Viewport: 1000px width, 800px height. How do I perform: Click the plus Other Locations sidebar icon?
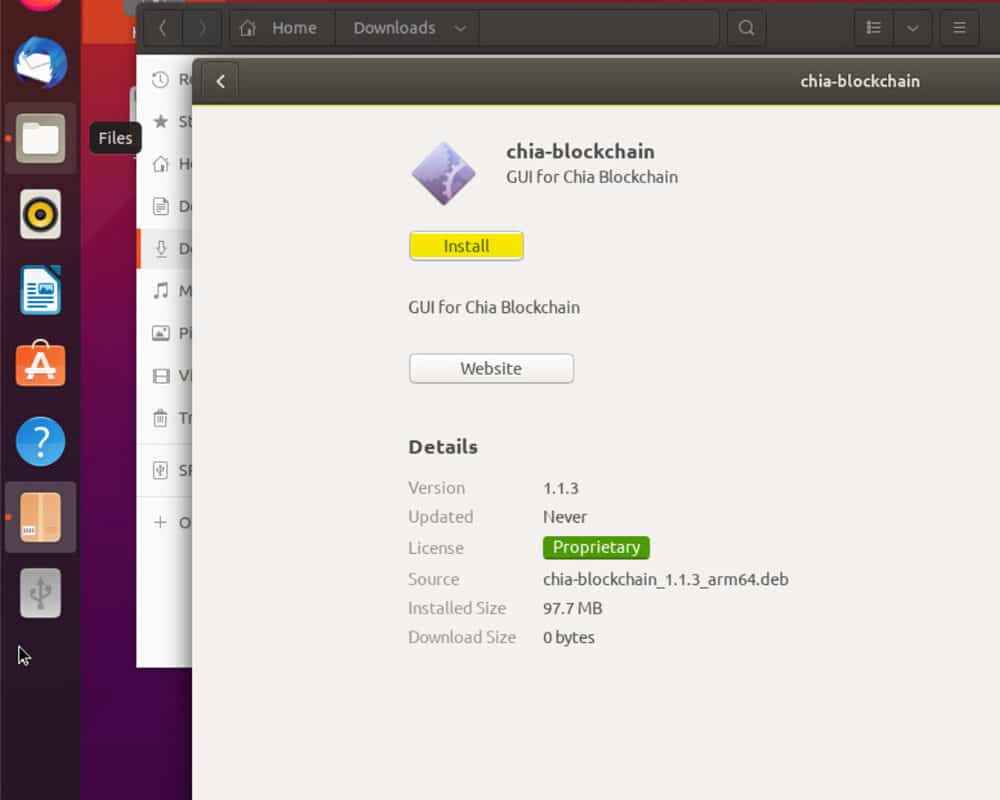click(x=161, y=522)
